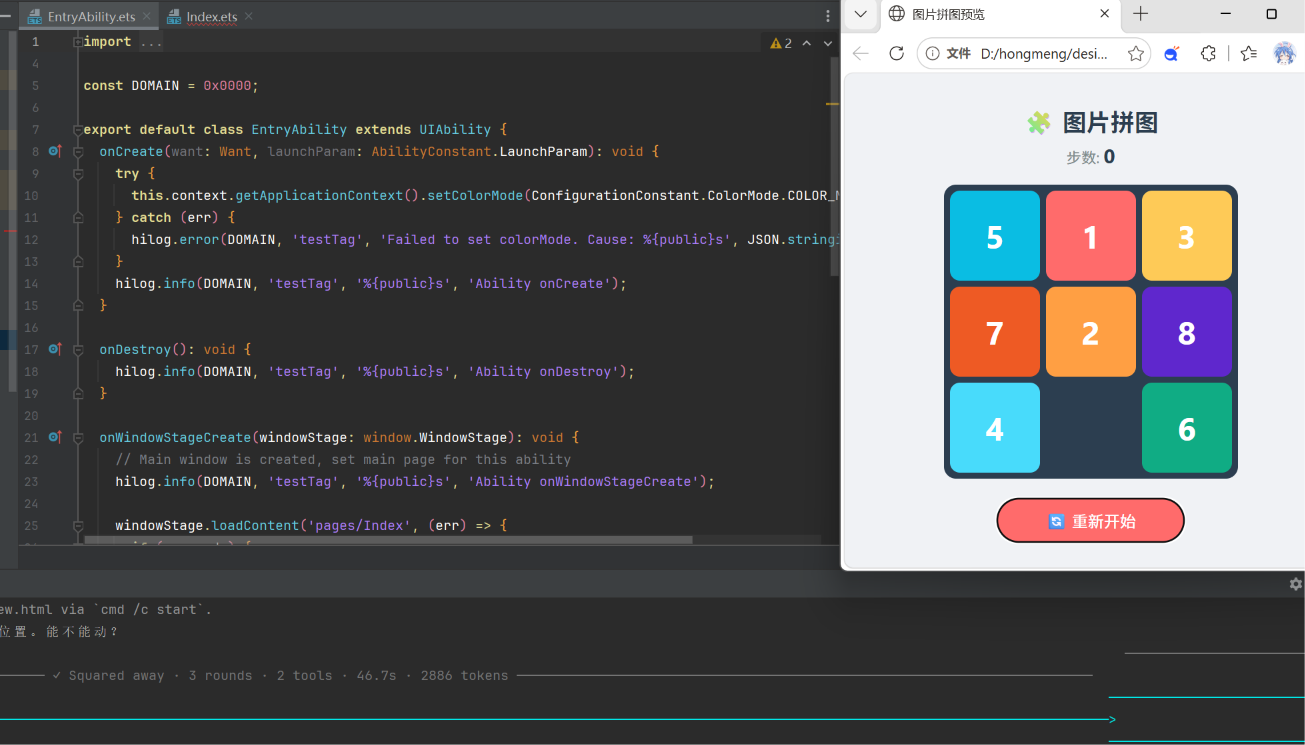Go to next highlighted problem arrow
The image size is (1305, 745).
pos(827,43)
